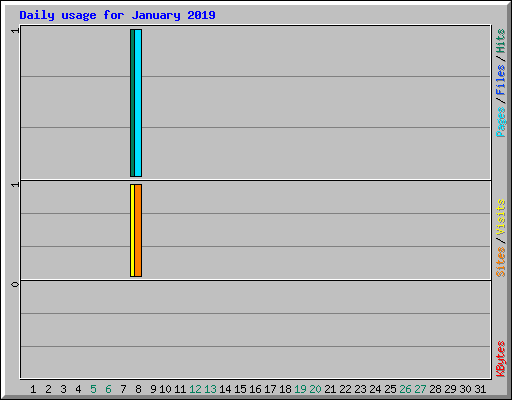Click day 15 on the x-axis
This screenshot has height=400, width=512.
click(240, 389)
